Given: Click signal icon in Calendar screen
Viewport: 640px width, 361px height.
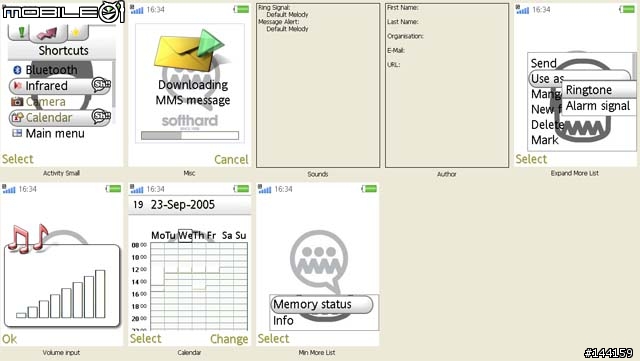Looking at the screenshot, I should coord(137,189).
